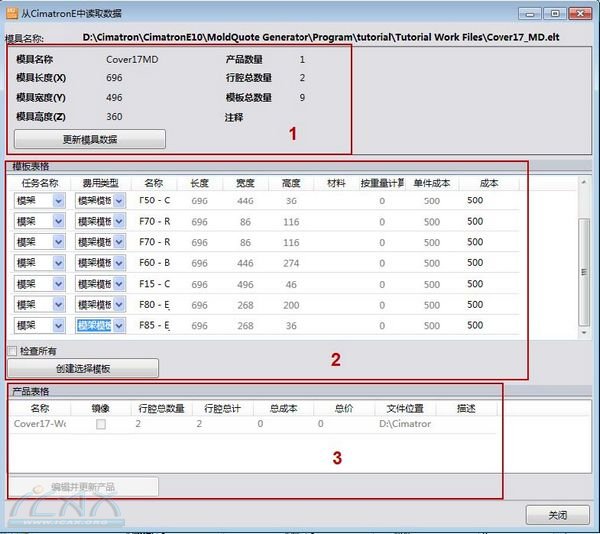
Task: Click the 成本 column header
Action: [489, 183]
